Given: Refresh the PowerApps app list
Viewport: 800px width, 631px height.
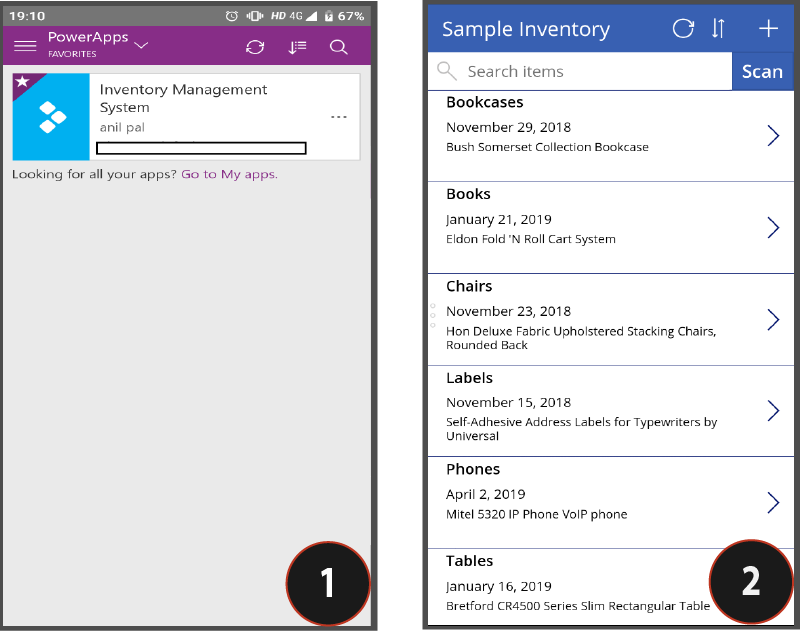Looking at the screenshot, I should tap(255, 47).
